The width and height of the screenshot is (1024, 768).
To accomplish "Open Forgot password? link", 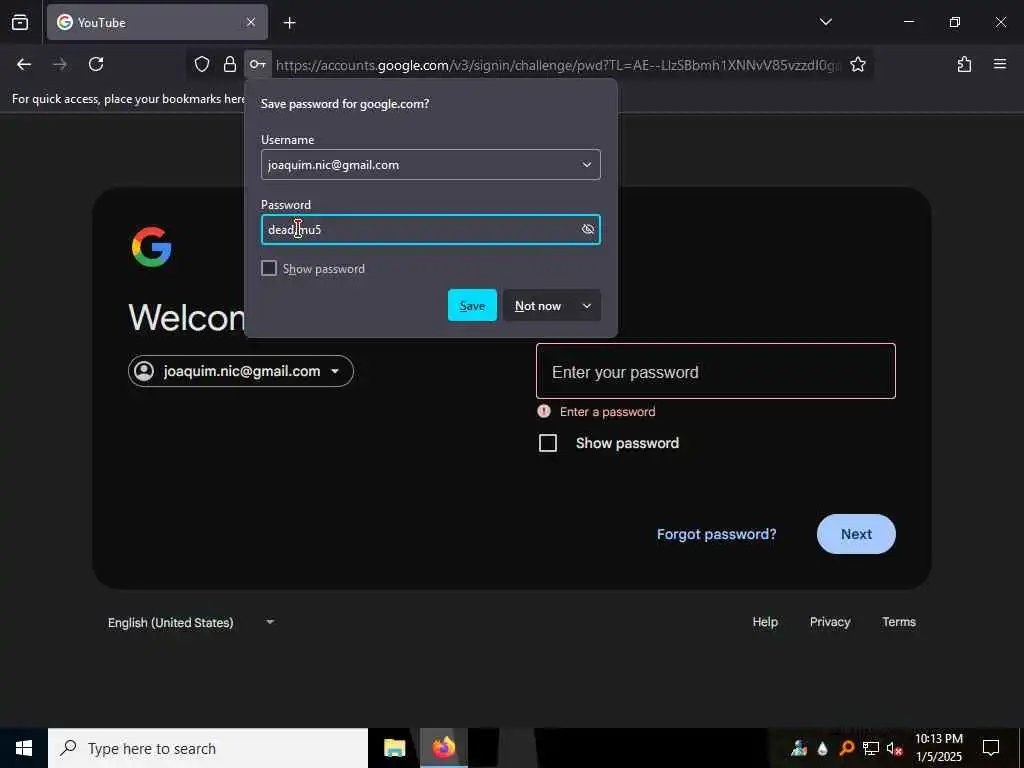I will [x=716, y=534].
